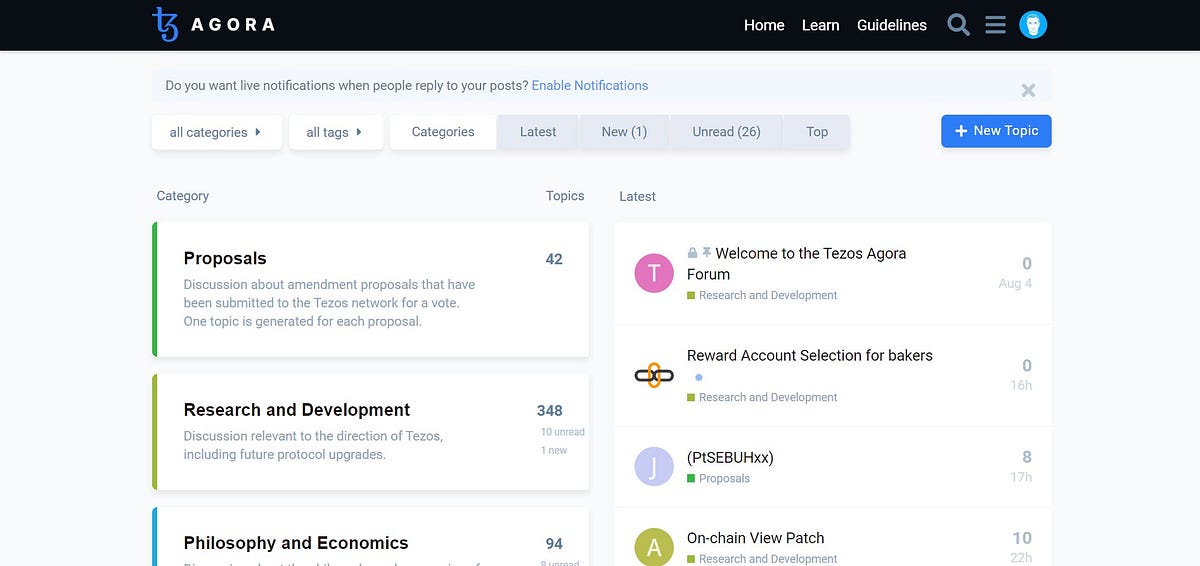Switch to the Top tab
The width and height of the screenshot is (1200, 566).
pyautogui.click(x=817, y=132)
